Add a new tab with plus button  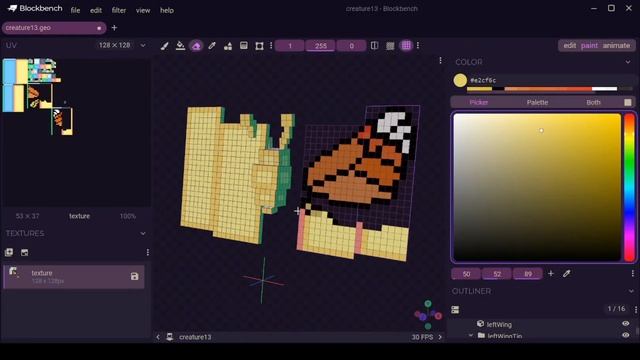coord(114,28)
